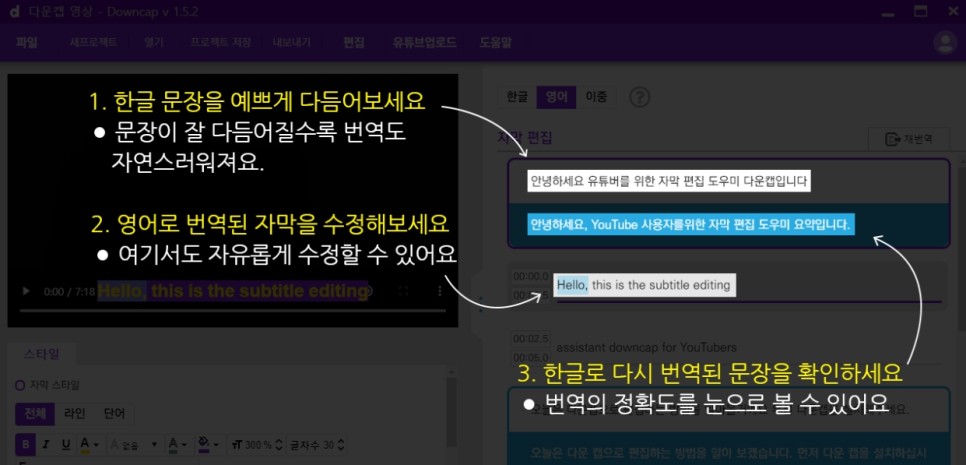Click the 글자수 30 stepper arrows

341,445
